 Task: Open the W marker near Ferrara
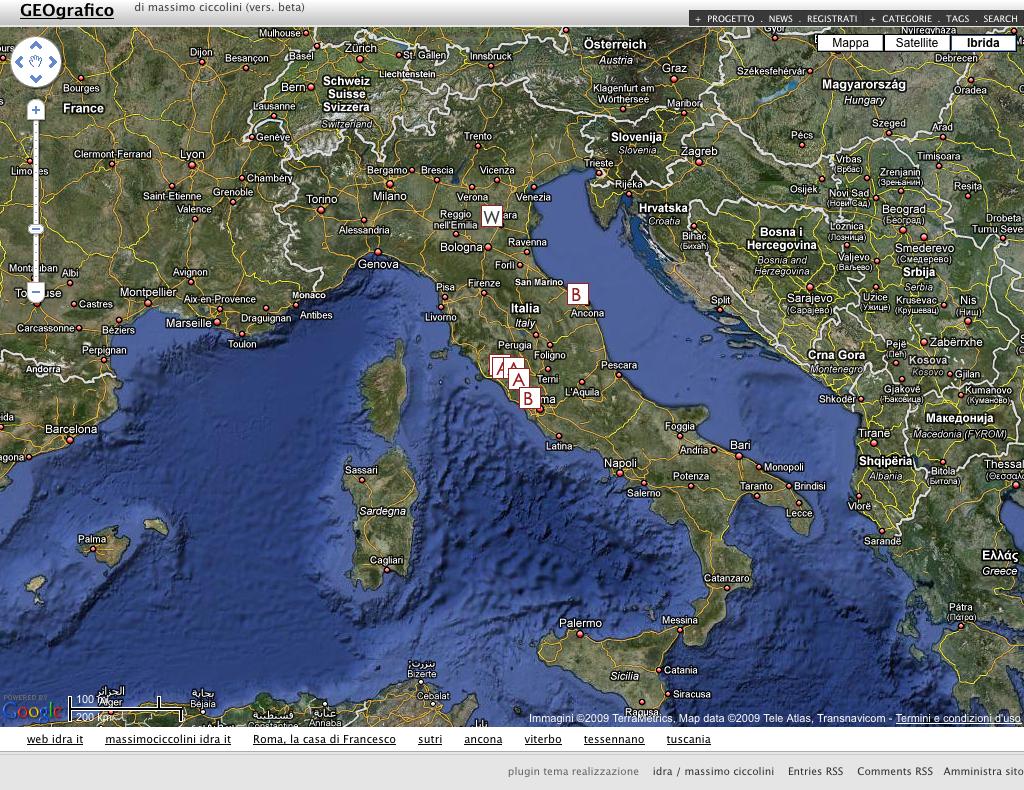click(491, 217)
